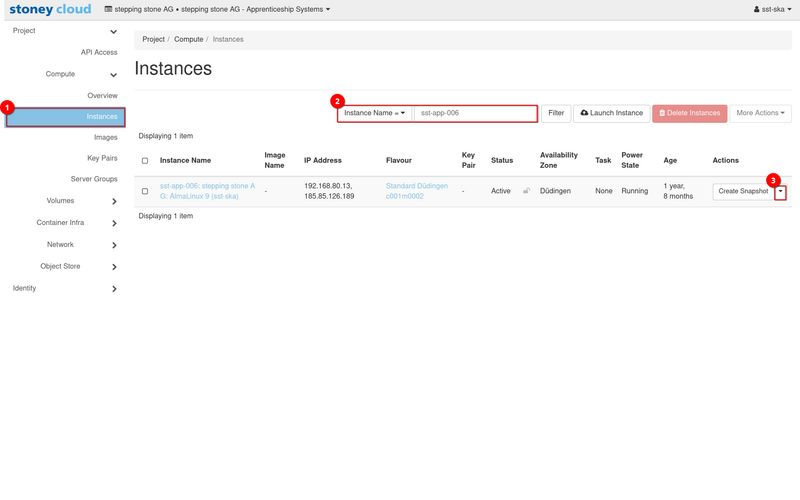The image size is (800, 500).
Task: Open the Instance Name filter dropdown
Action: tap(375, 113)
